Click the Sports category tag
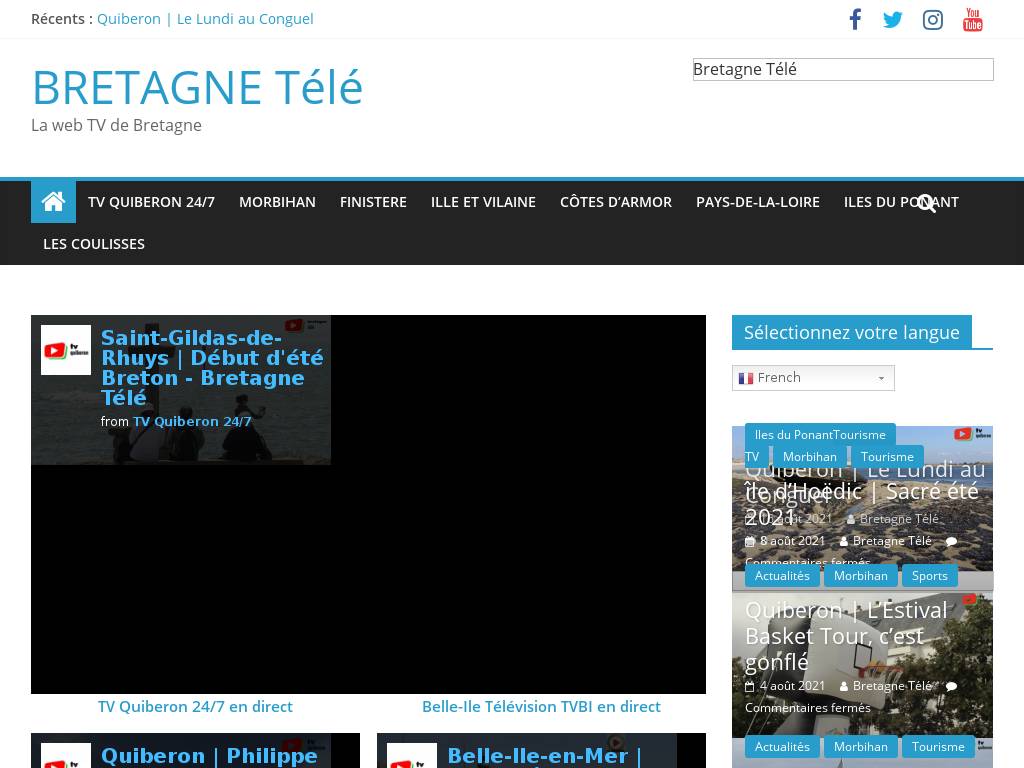Image resolution: width=1024 pixels, height=768 pixels. [x=929, y=575]
